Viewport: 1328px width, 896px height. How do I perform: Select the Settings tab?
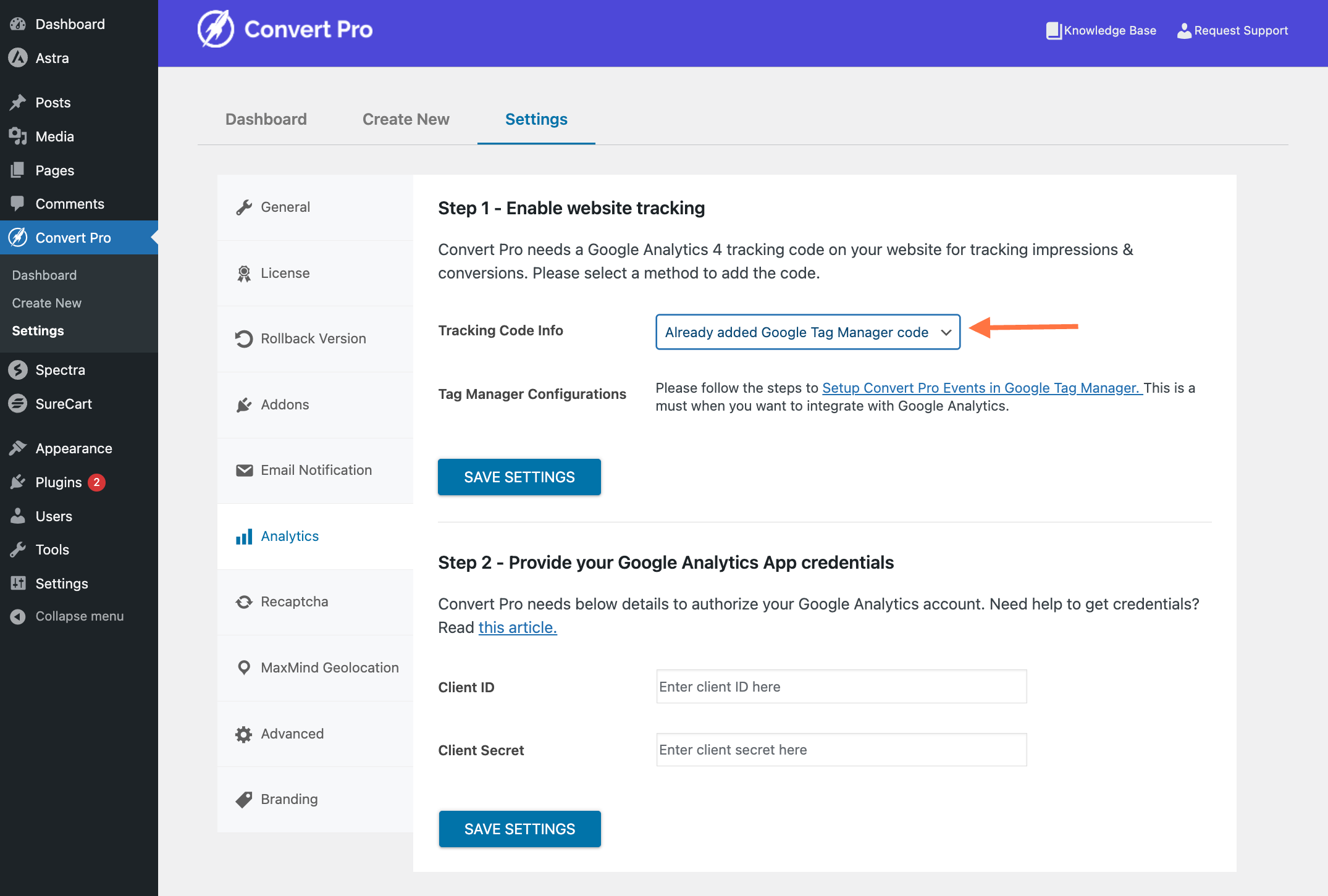pyautogui.click(x=536, y=119)
